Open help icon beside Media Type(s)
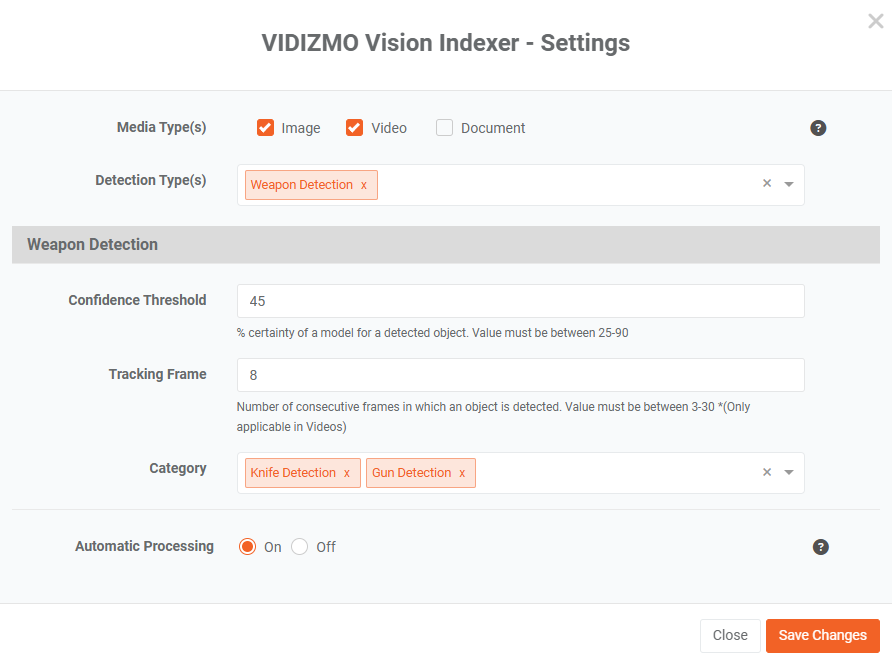The height and width of the screenshot is (665, 892). click(x=818, y=128)
